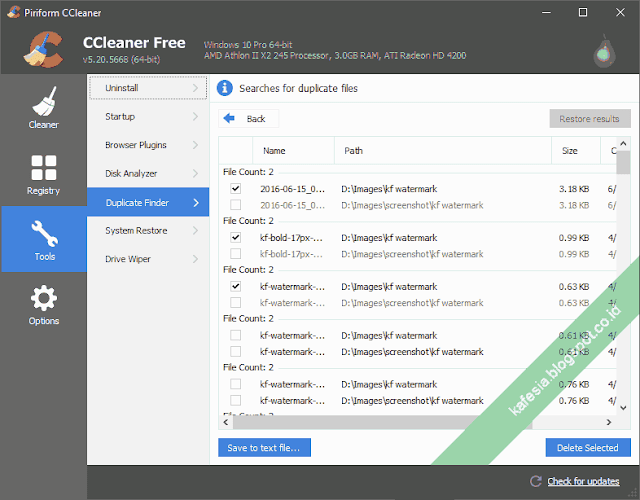Image resolution: width=640 pixels, height=500 pixels.
Task: Check 0.76 KB kf-watermark file in Images\kf watermark
Action: pos(236,384)
